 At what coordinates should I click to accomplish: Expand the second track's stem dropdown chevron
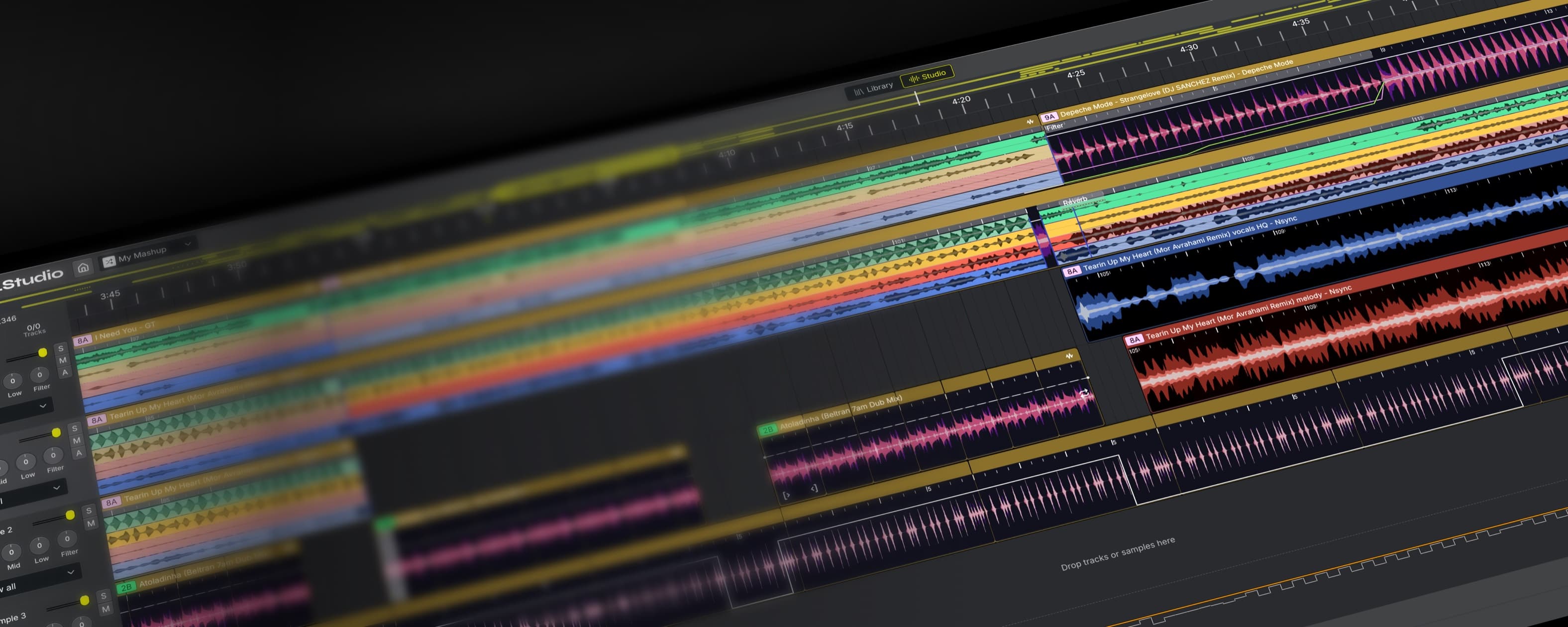tap(57, 488)
